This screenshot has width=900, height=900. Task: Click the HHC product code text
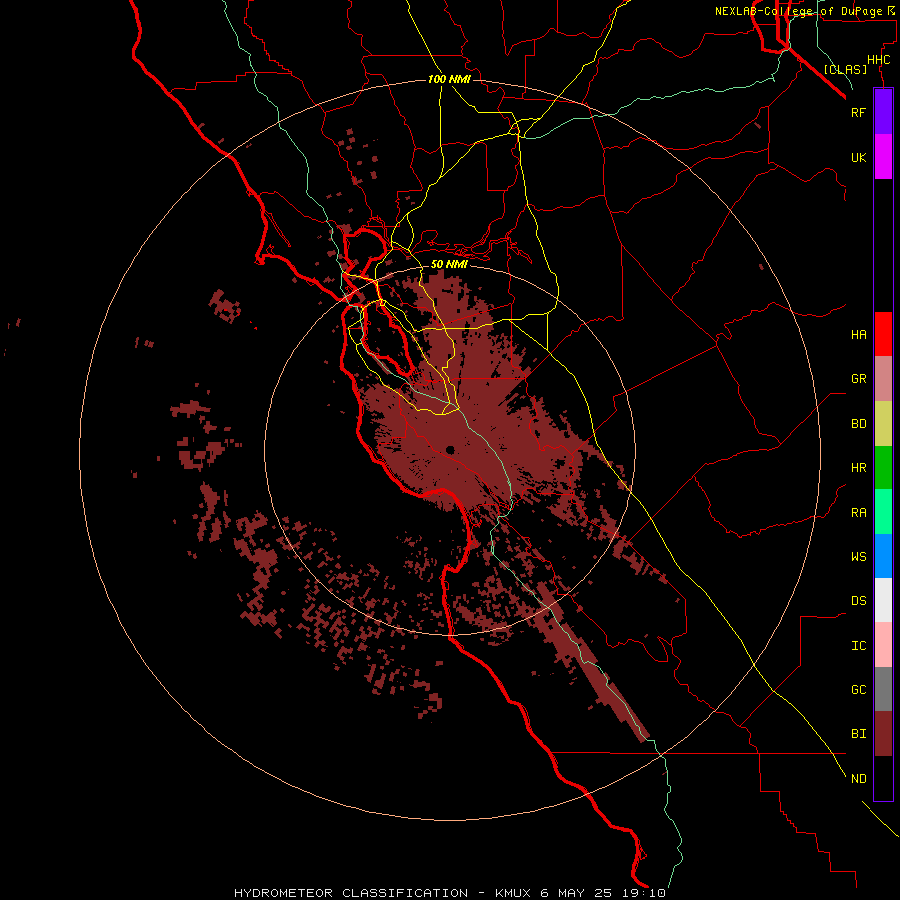pos(878,60)
